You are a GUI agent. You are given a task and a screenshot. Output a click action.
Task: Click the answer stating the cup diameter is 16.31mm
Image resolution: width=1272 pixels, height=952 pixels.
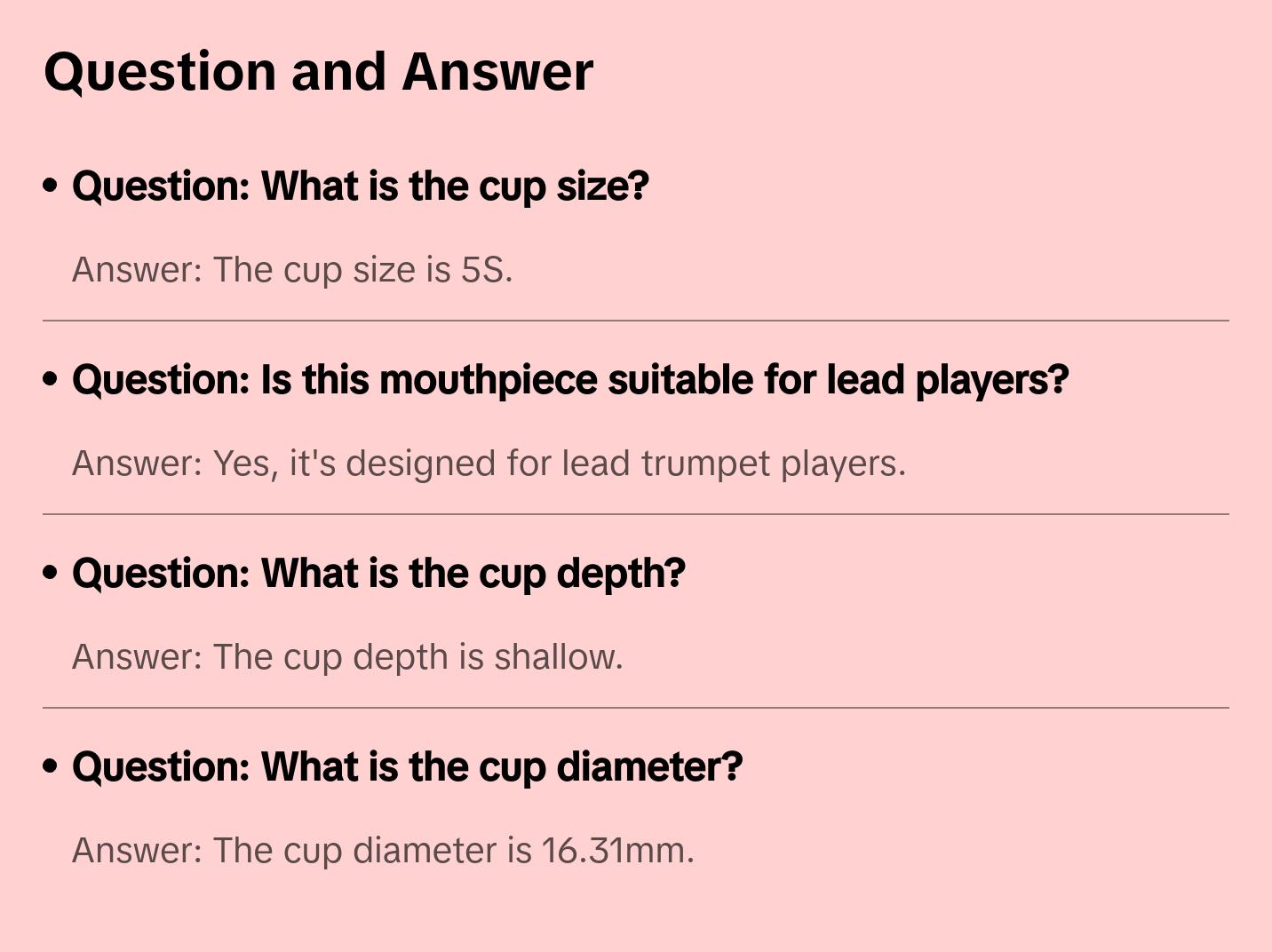[x=383, y=851]
